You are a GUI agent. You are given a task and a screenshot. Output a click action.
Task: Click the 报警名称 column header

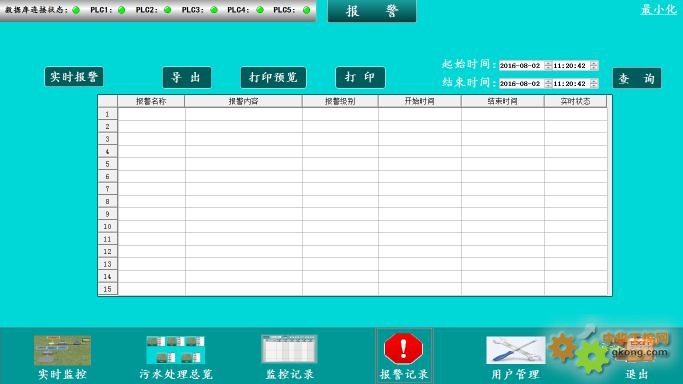[151, 101]
